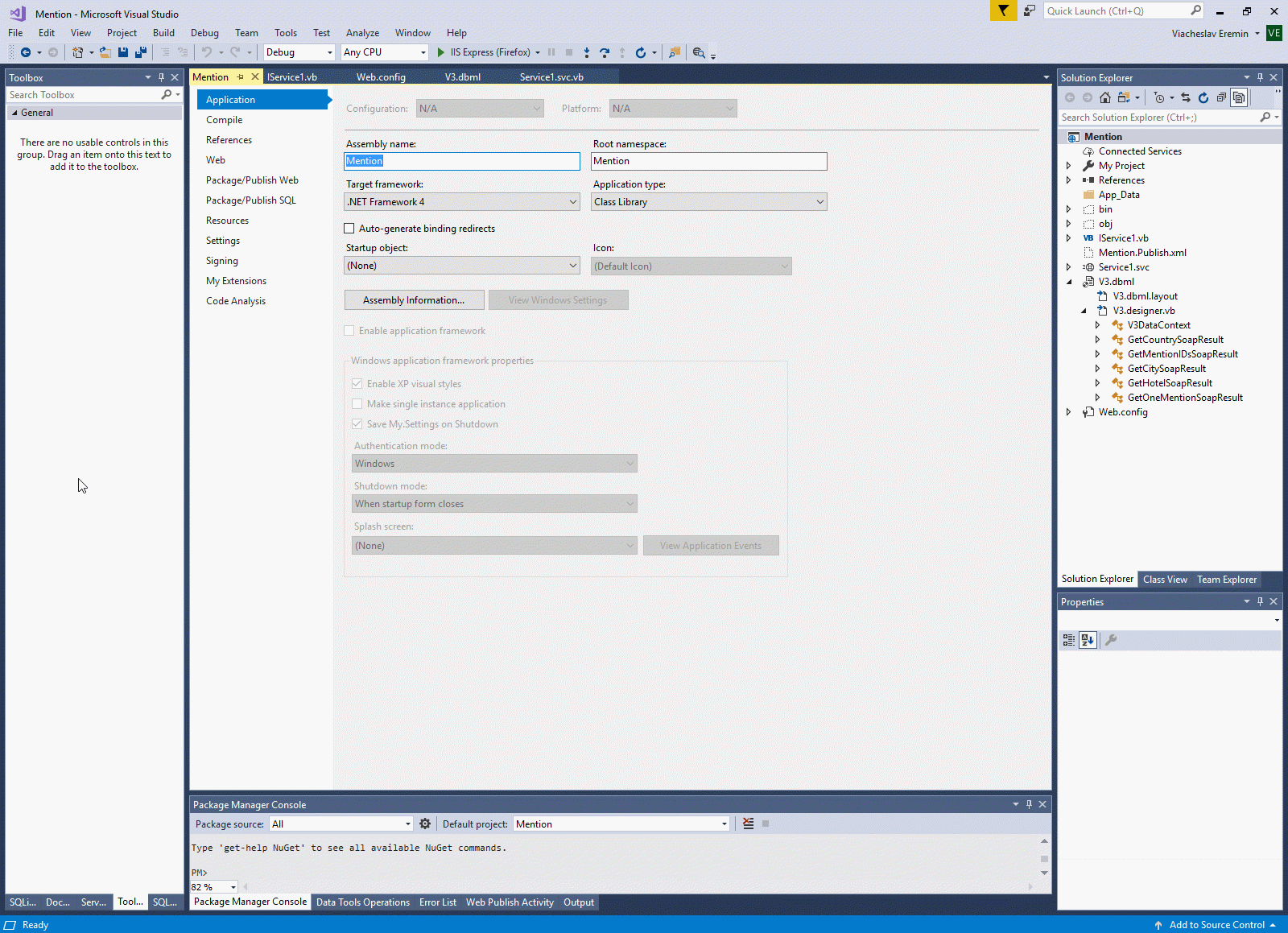Expand the V3DataContext node

[x=1098, y=325]
